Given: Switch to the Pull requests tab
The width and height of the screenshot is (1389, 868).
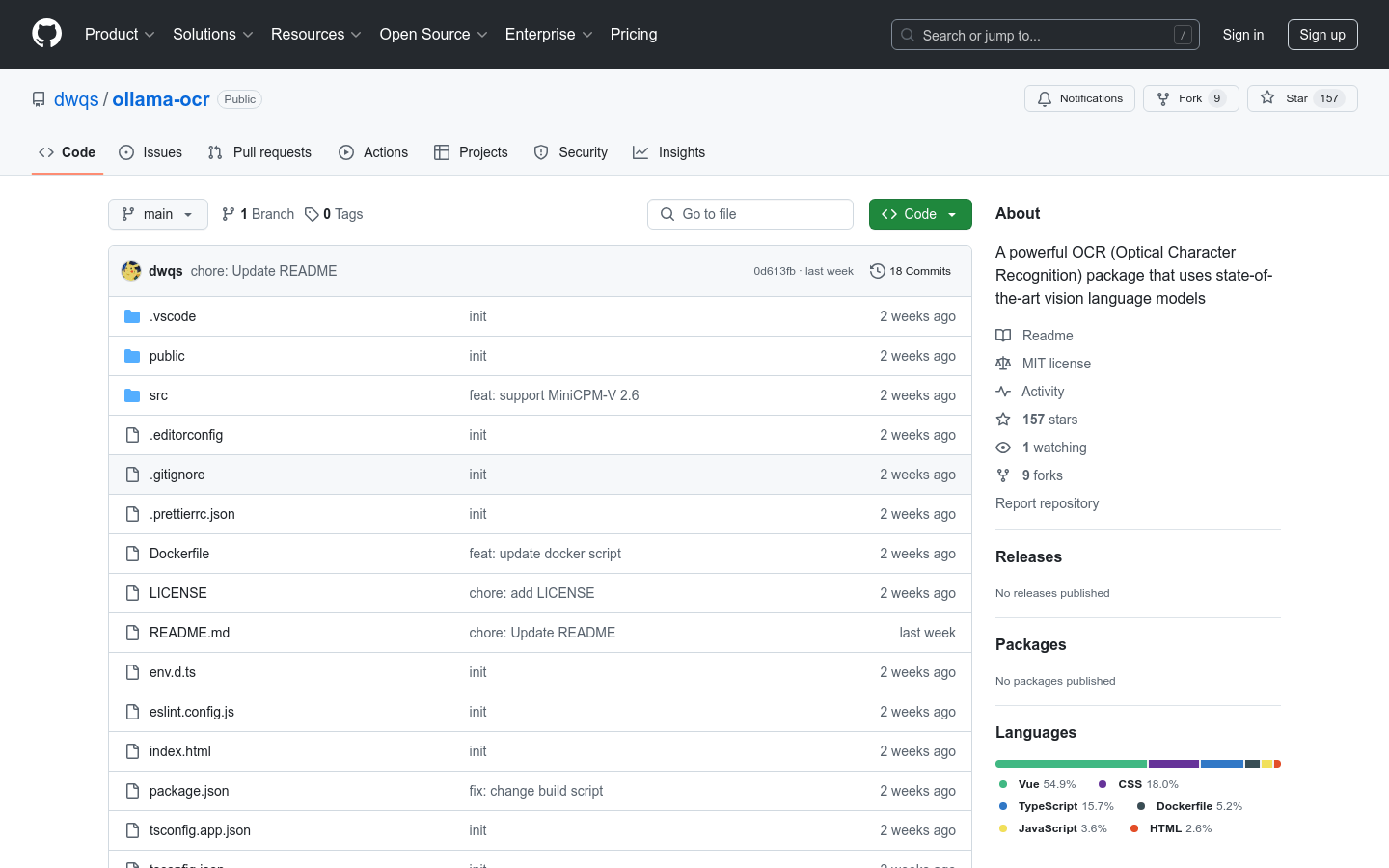Looking at the screenshot, I should (259, 152).
